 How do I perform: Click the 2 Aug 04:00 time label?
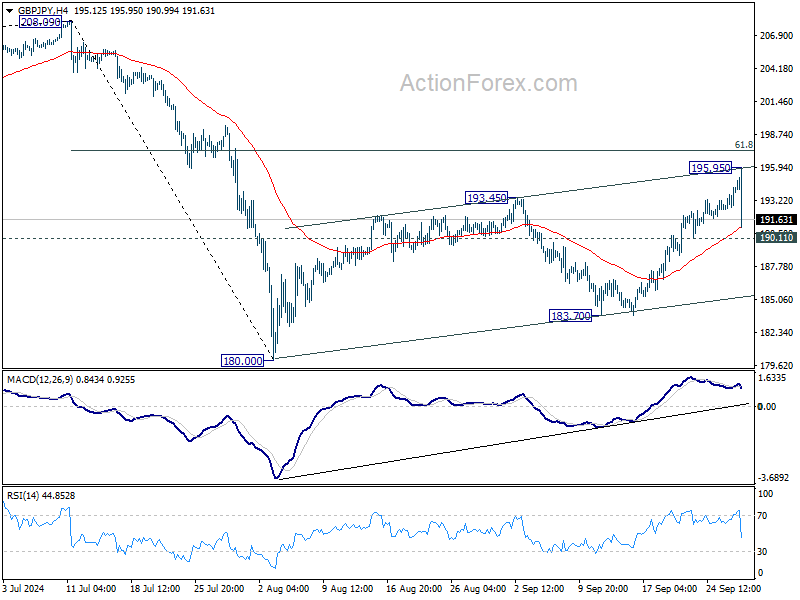pyautogui.click(x=284, y=588)
